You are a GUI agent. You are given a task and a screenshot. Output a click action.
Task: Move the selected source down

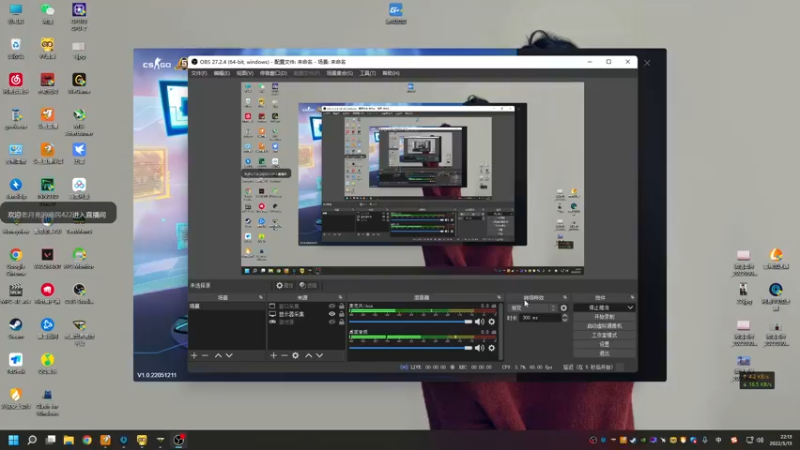coord(319,356)
